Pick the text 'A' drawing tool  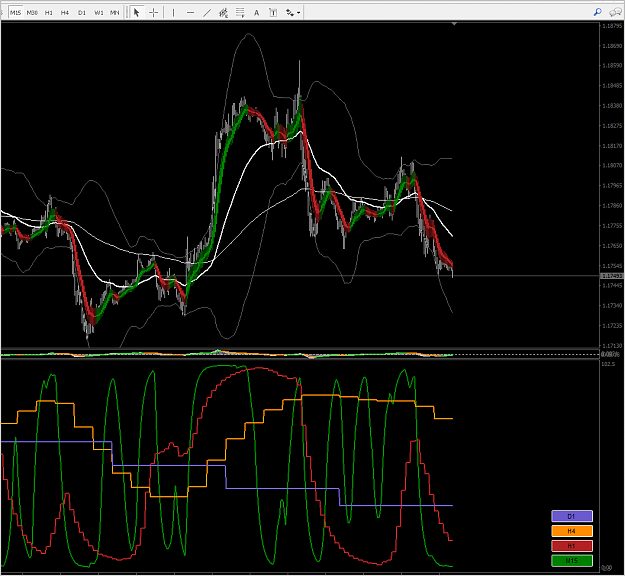click(256, 13)
